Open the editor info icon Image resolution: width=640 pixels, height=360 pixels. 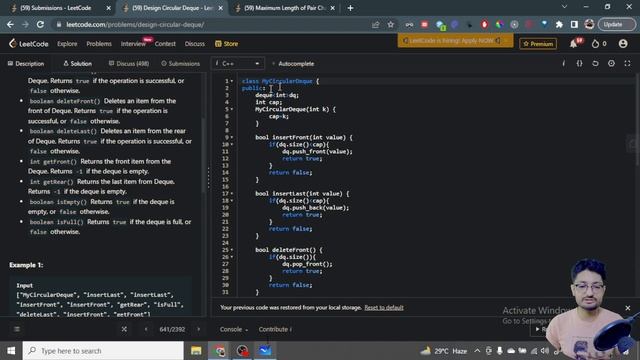click(564, 63)
